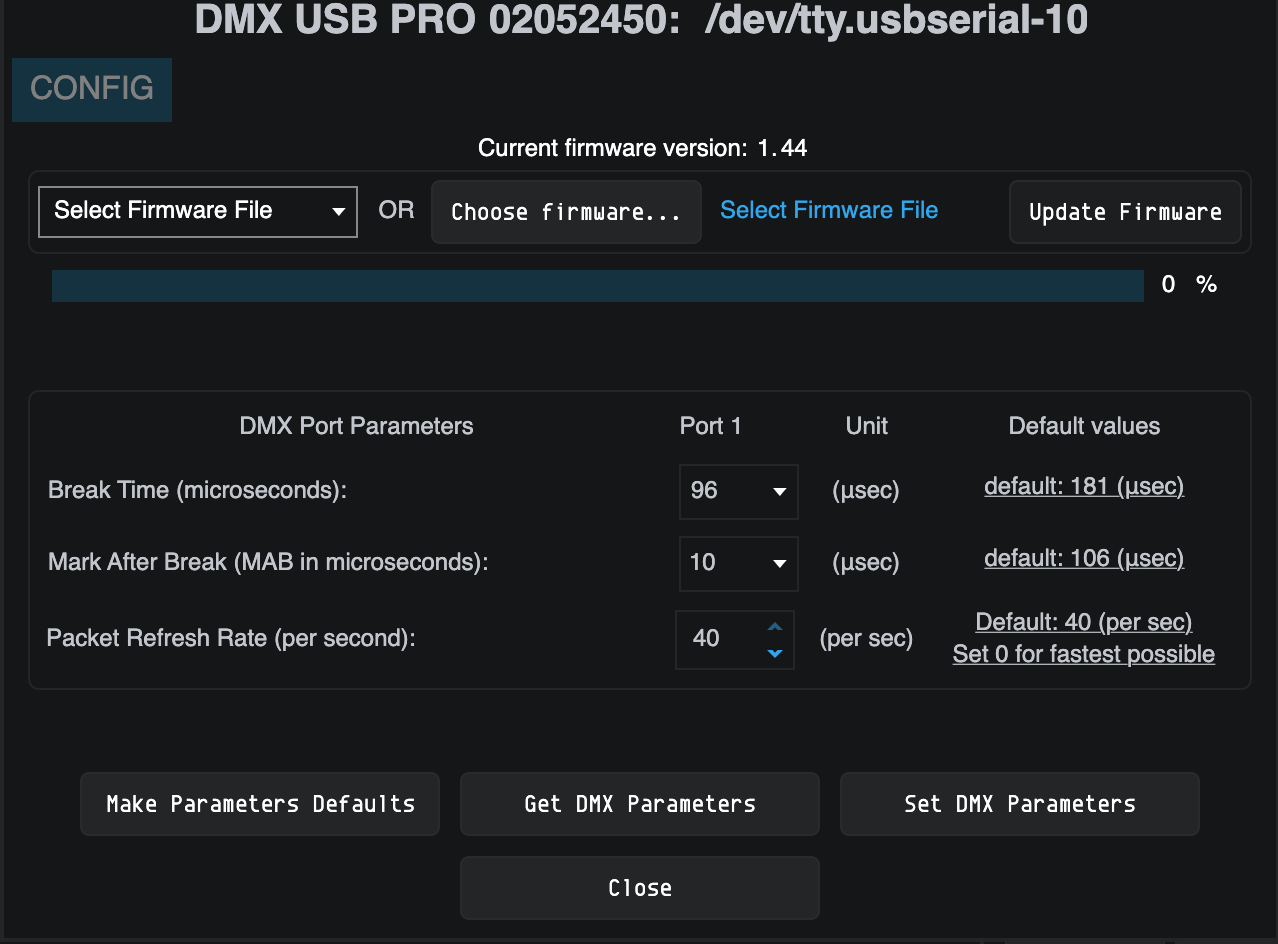Click the Choose firmware button
1278x944 pixels.
click(x=566, y=212)
